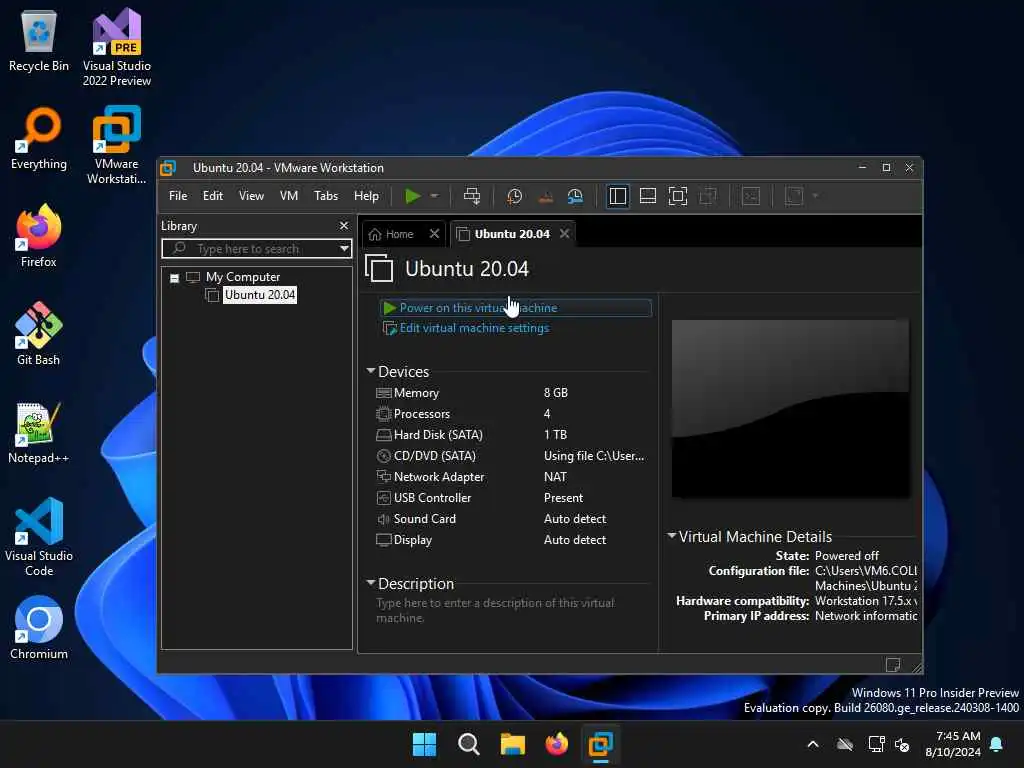The image size is (1024, 768).
Task: Click the description text field
Action: 512,611
